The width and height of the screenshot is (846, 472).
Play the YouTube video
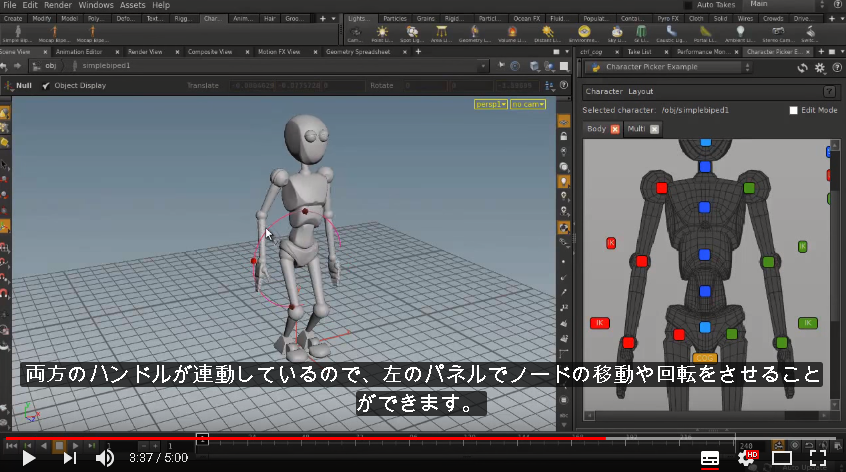tap(29, 458)
